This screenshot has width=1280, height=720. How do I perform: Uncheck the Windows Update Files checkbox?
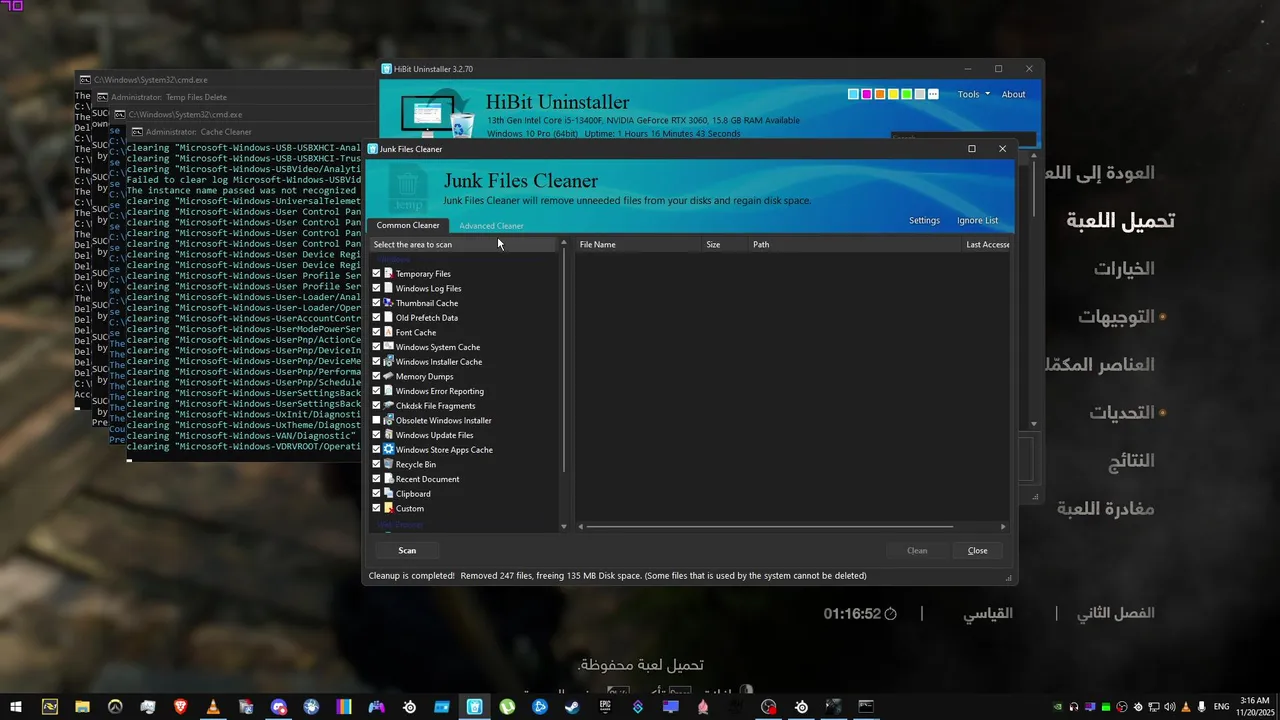[x=376, y=435]
